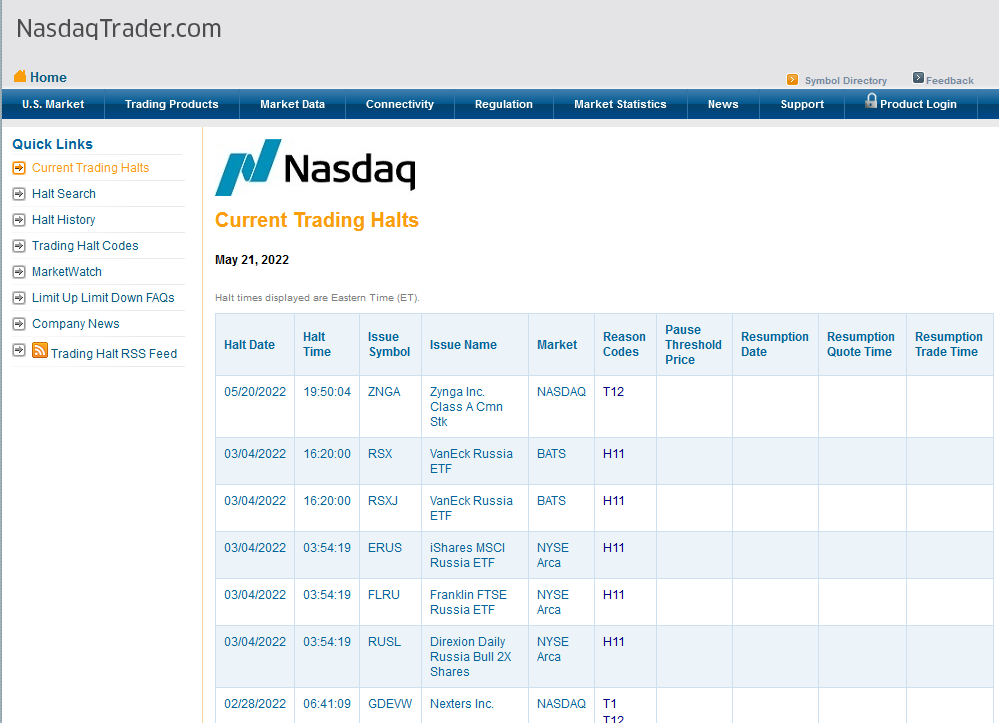
Task: Open Current Trading Halts quick link
Action: tap(91, 168)
